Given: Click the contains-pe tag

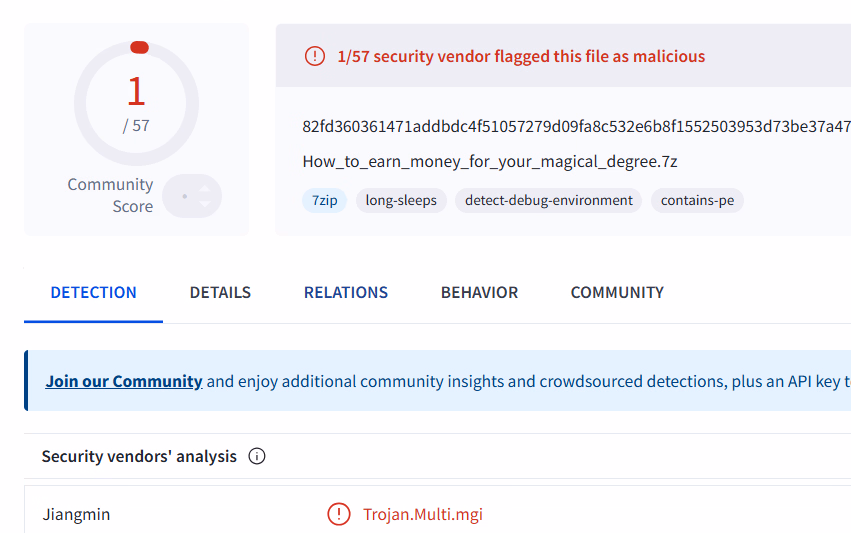Looking at the screenshot, I should click(697, 200).
